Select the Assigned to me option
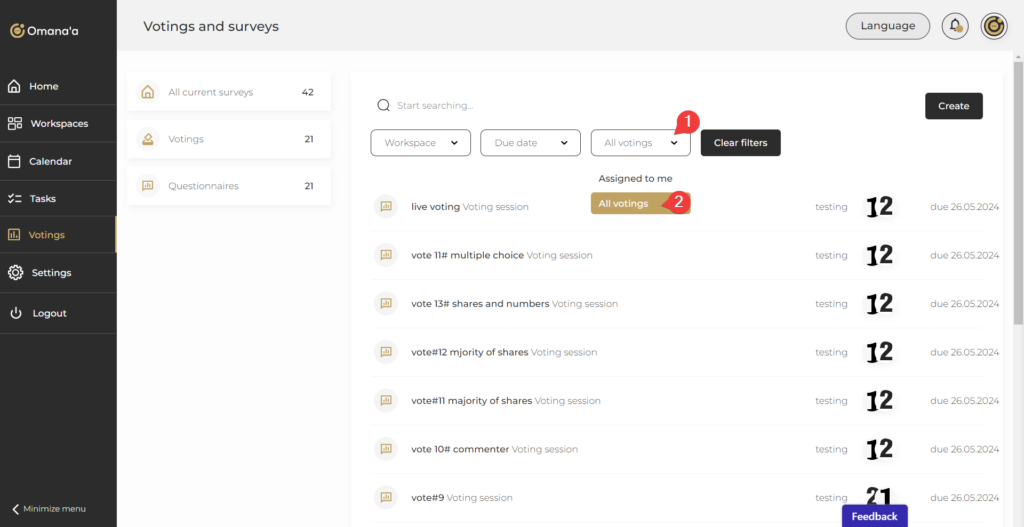This screenshot has height=527, width=1024. pos(635,179)
